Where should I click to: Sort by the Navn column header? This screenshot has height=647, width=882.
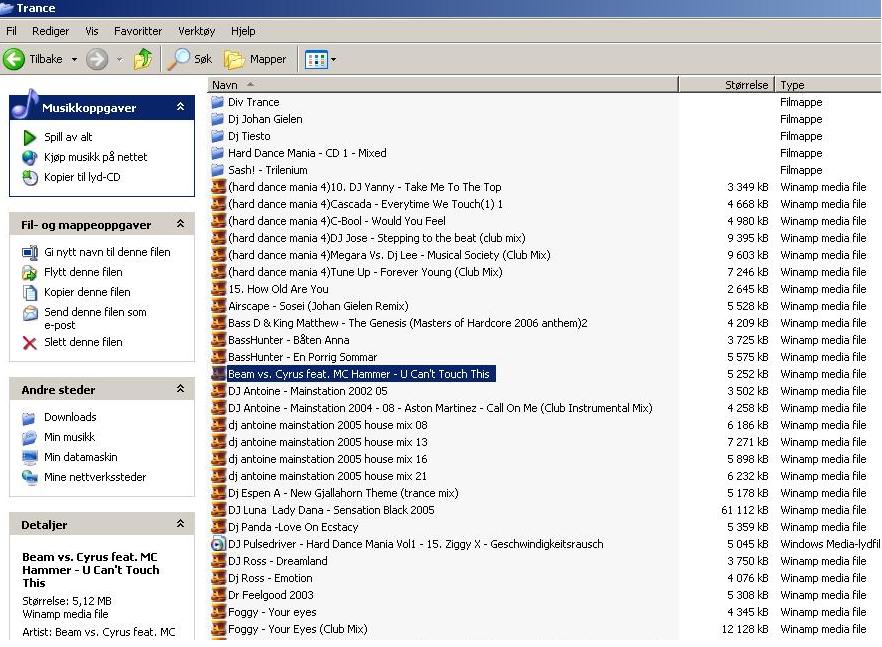coord(443,85)
